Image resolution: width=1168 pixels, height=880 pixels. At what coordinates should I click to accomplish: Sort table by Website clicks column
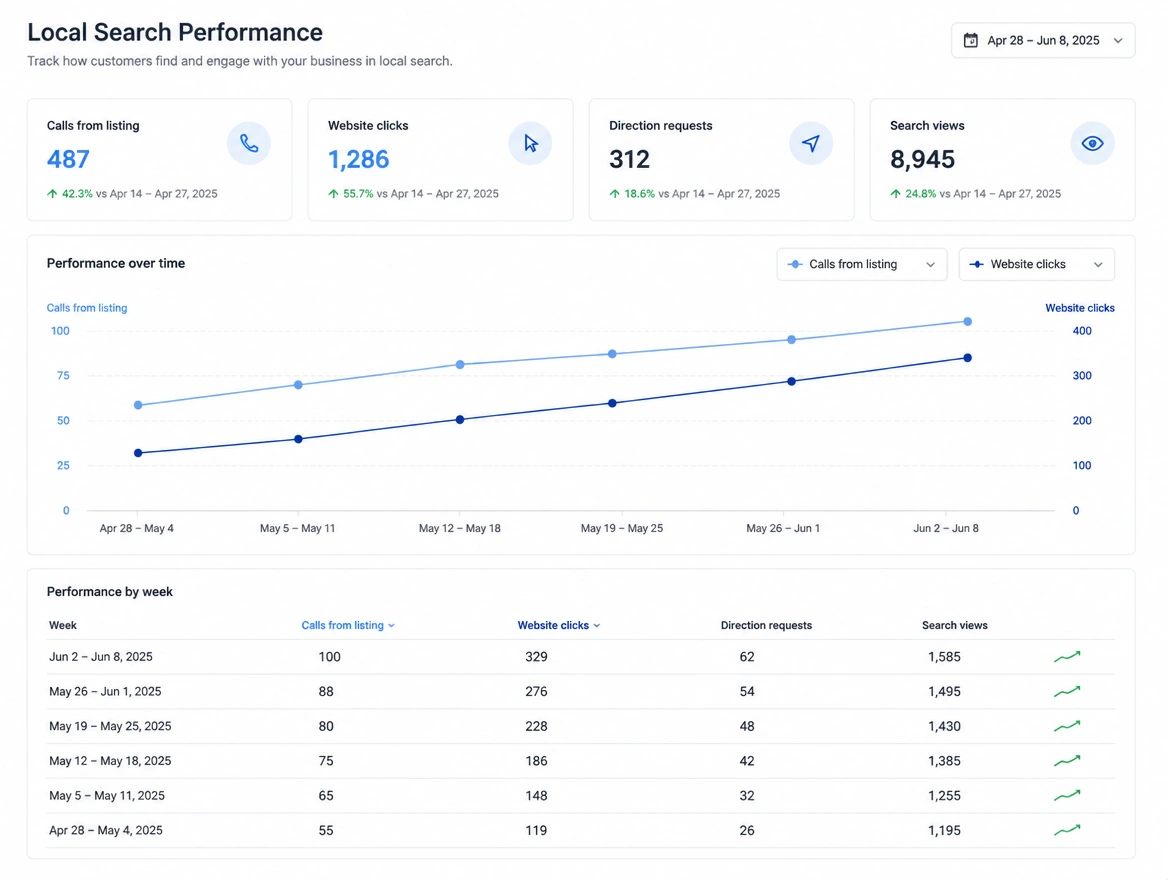click(559, 625)
